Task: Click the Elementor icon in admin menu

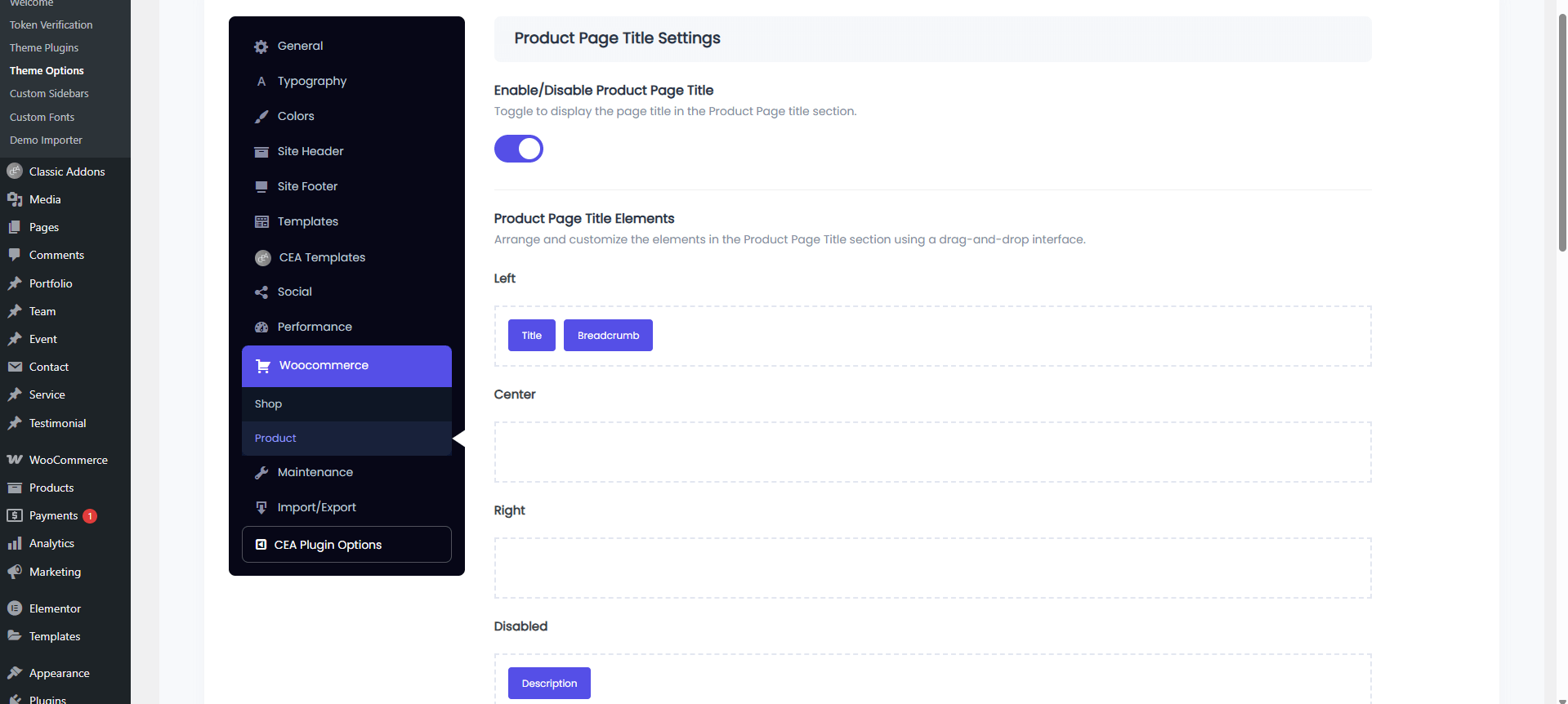Action: click(x=15, y=608)
